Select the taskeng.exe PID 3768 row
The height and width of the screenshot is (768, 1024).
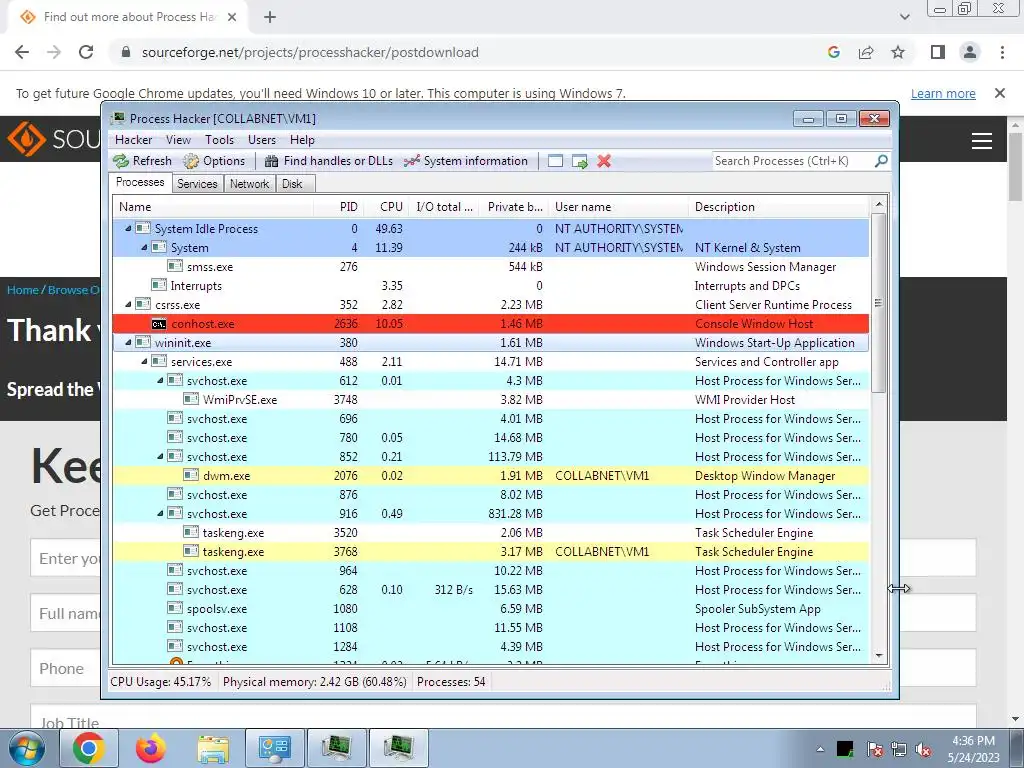490,552
